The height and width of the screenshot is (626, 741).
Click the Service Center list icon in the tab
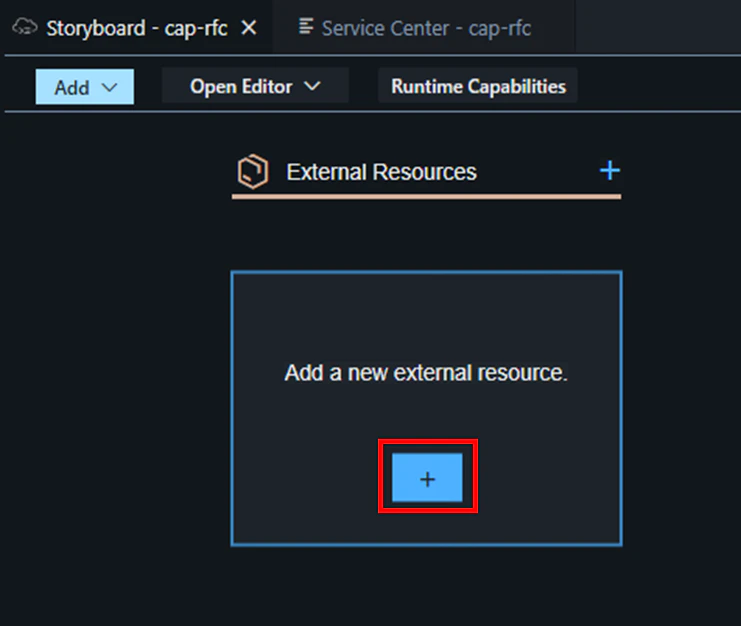point(306,26)
